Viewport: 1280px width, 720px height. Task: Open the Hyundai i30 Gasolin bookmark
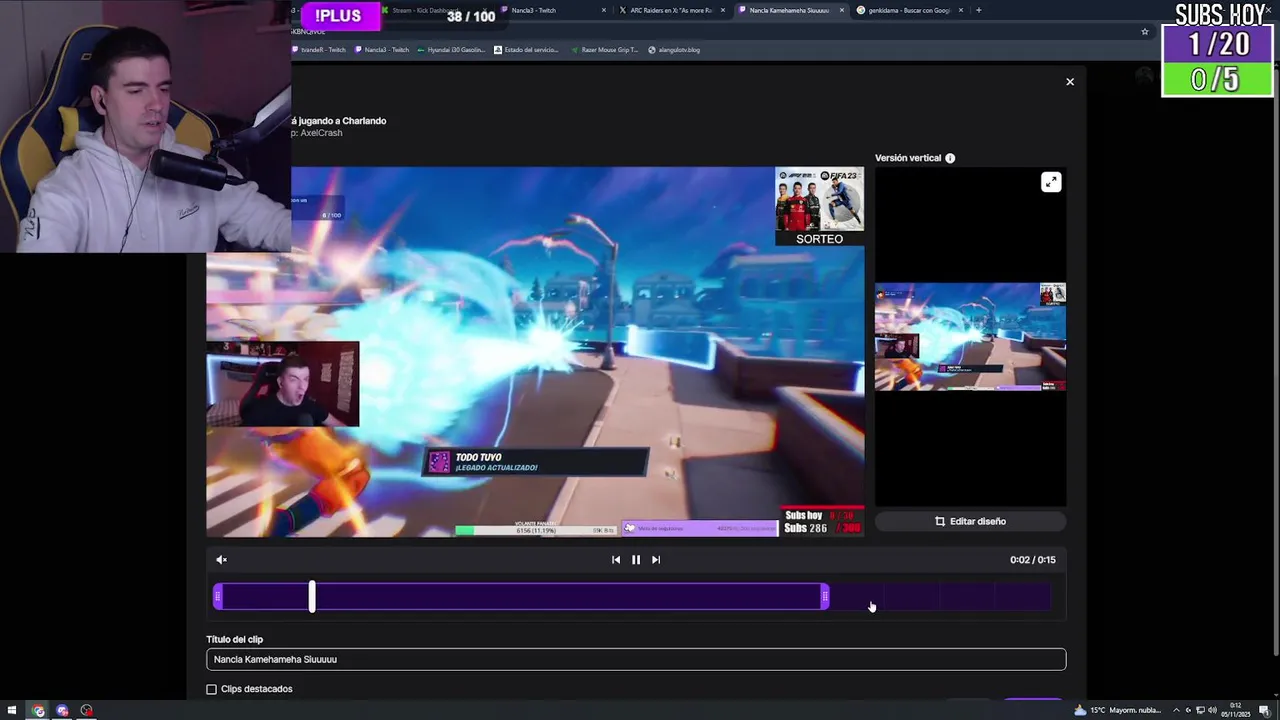tap(451, 50)
